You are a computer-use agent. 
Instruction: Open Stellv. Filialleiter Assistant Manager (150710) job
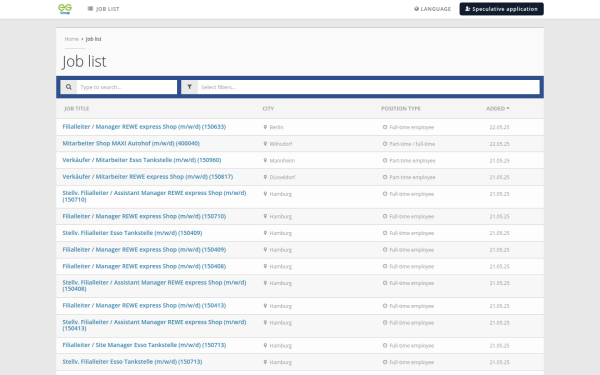coord(154,196)
